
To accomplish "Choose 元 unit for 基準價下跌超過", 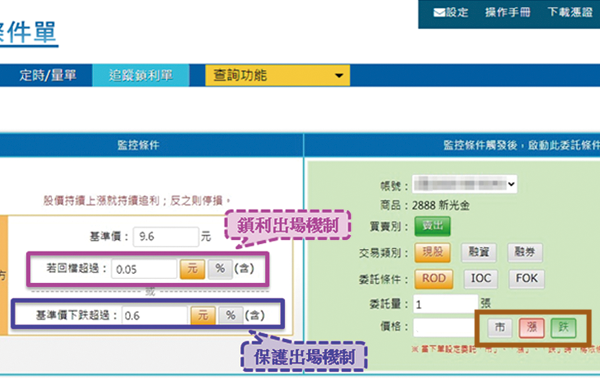I will [203, 315].
